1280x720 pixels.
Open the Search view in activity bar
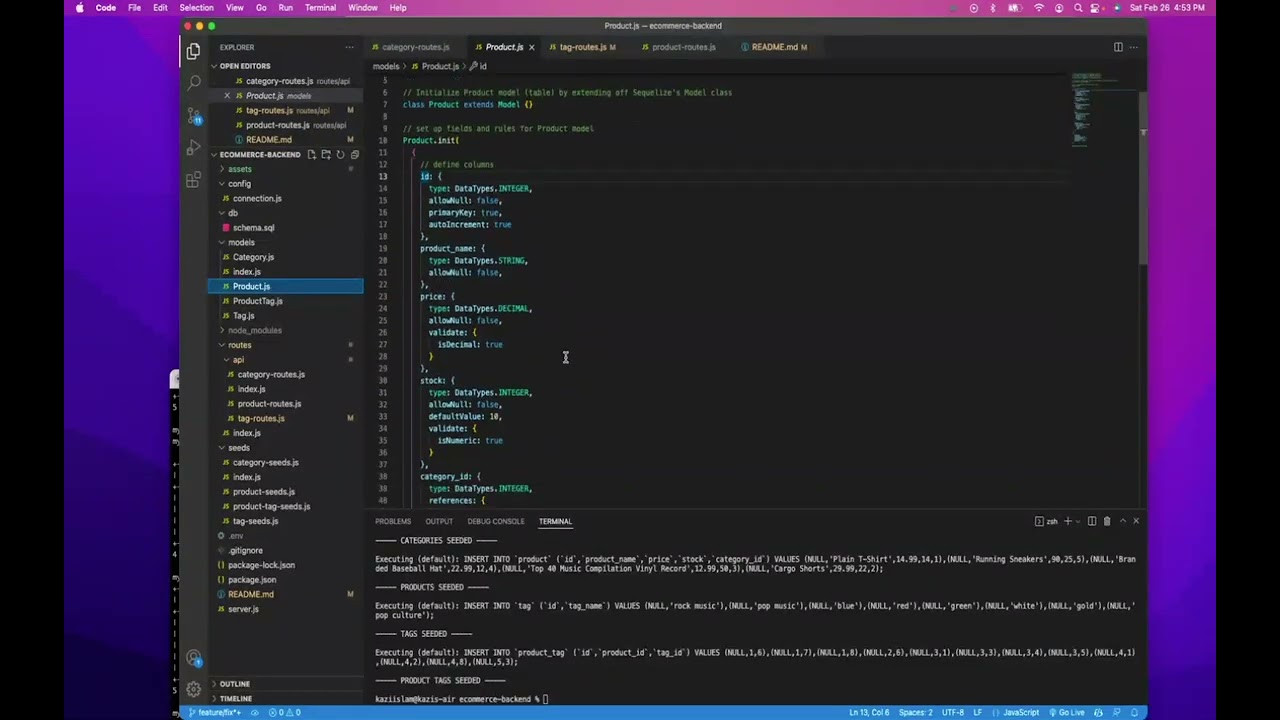[x=193, y=83]
